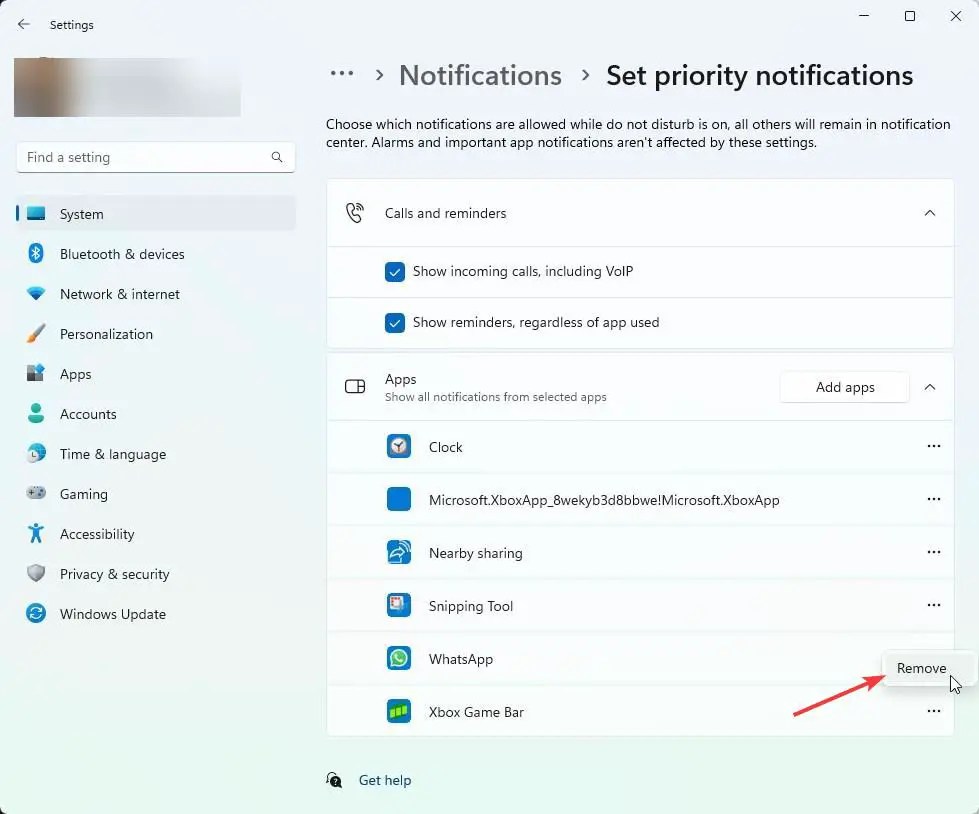Open the Xbox App row options menu
Screen dimensions: 979x814
tap(933, 499)
